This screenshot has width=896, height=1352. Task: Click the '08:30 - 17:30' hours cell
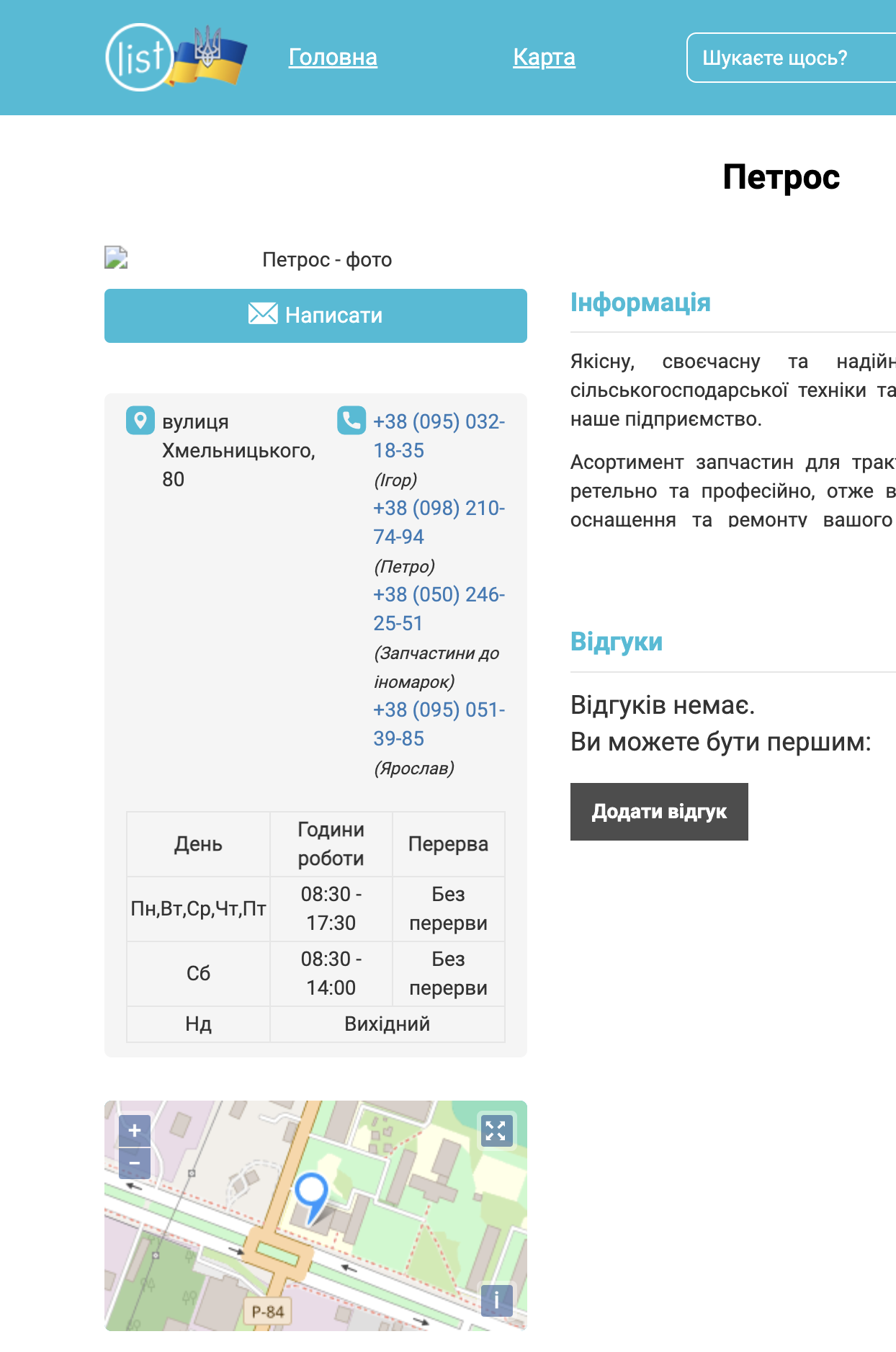331,909
